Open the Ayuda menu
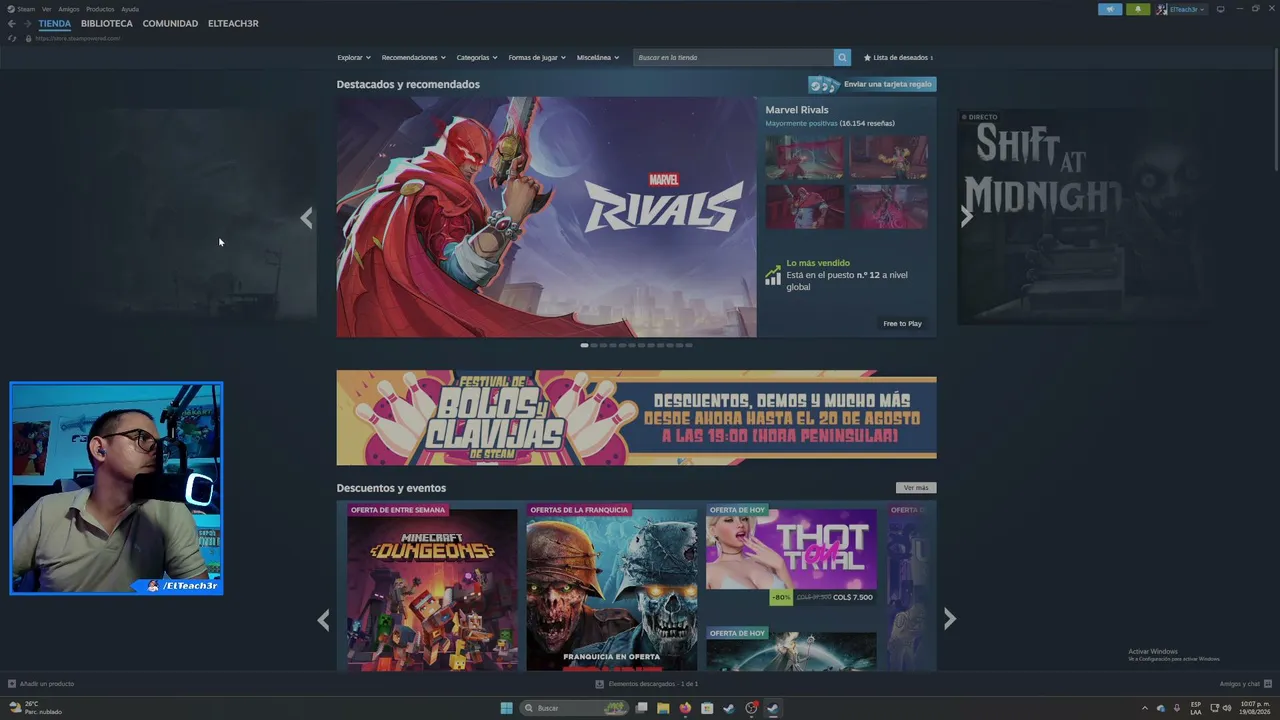The width and height of the screenshot is (1280, 720). (x=130, y=9)
